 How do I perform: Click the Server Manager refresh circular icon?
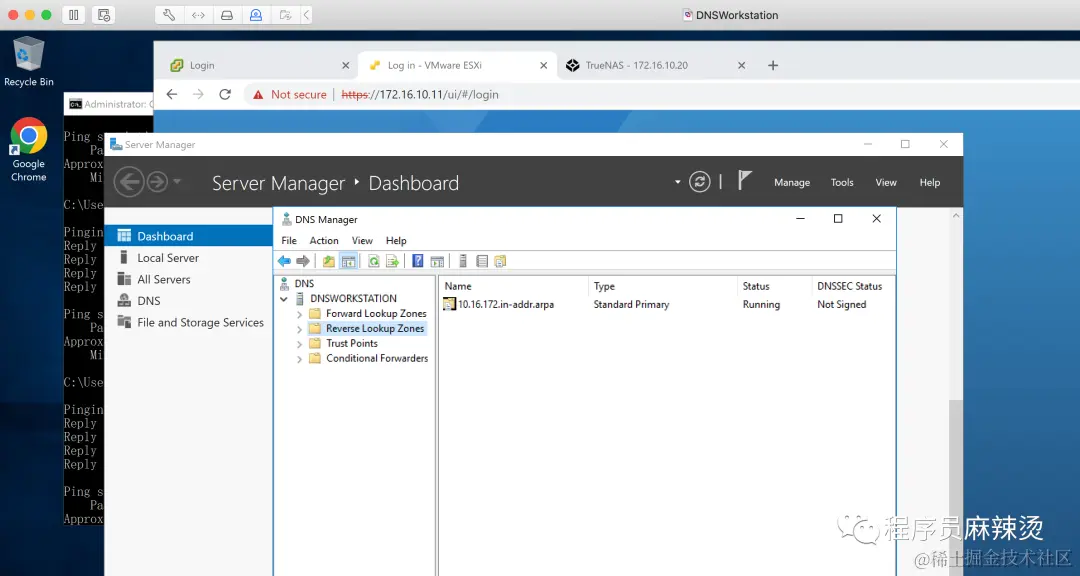click(x=699, y=182)
